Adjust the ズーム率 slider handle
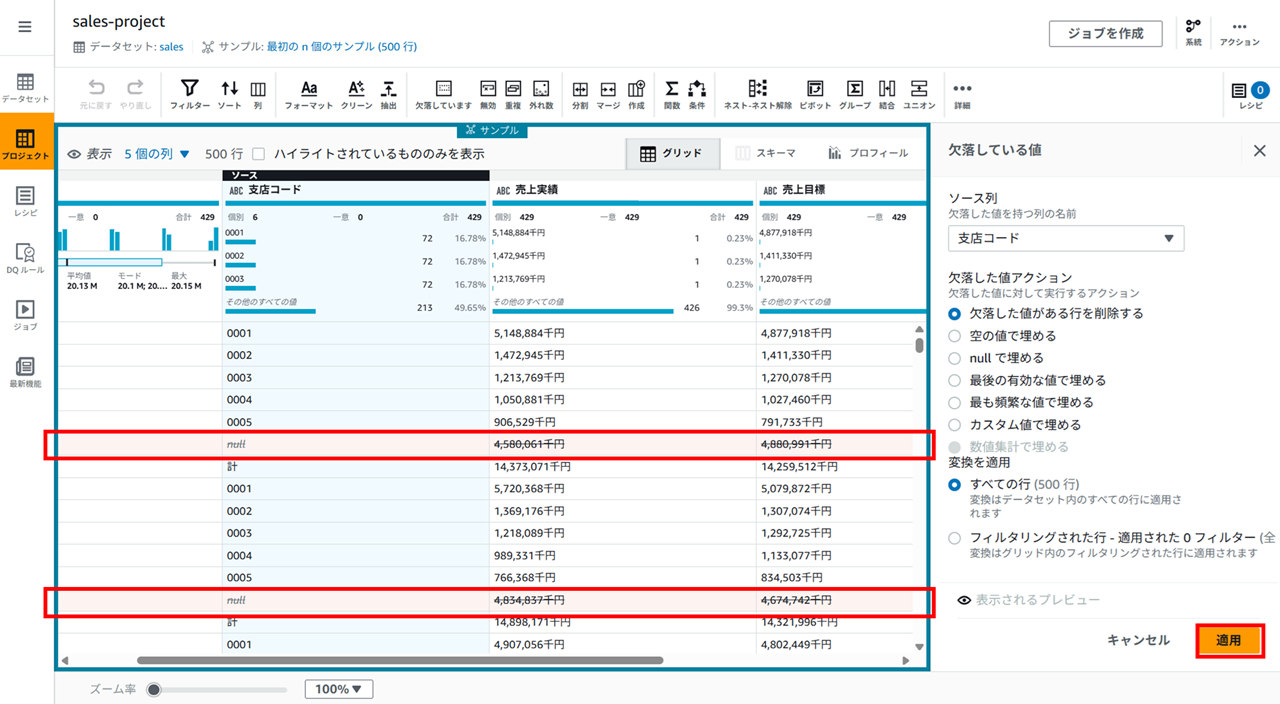 154,689
